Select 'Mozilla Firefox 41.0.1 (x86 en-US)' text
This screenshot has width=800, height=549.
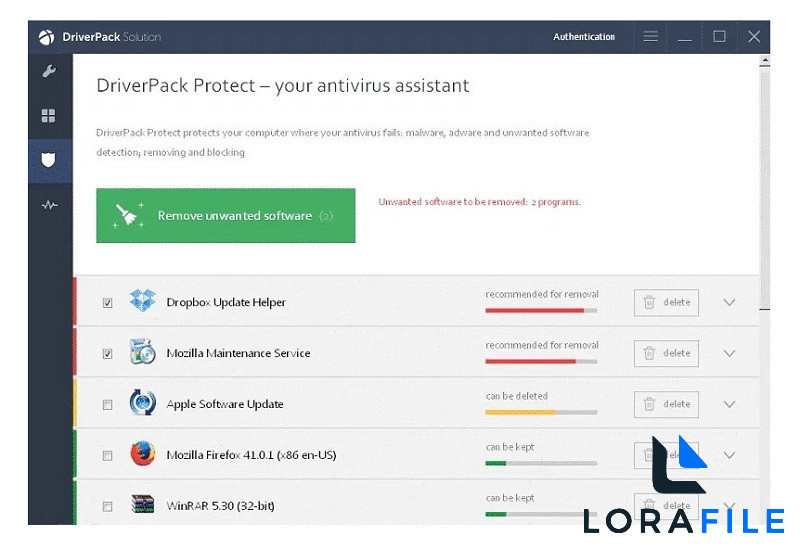pos(252,455)
